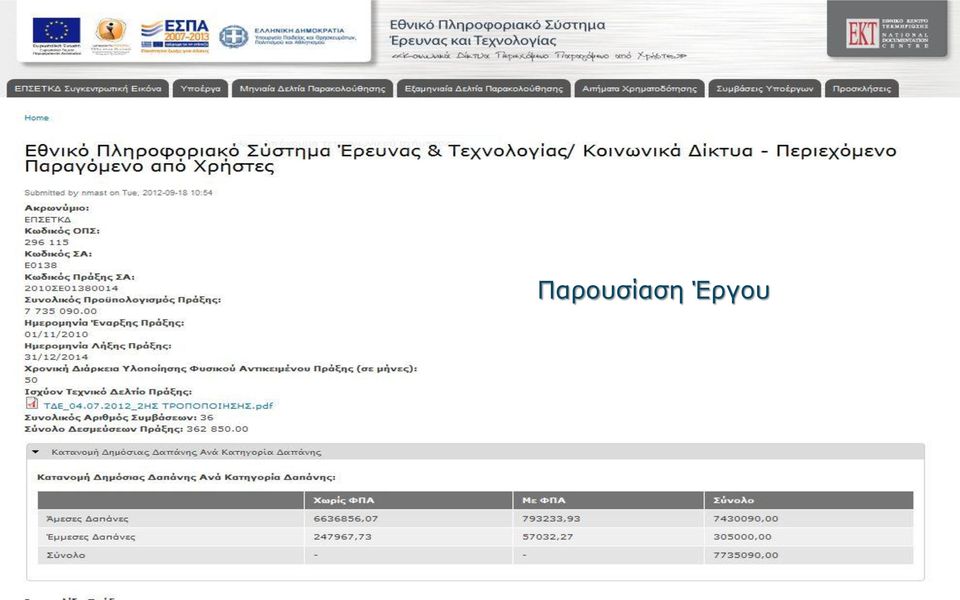The height and width of the screenshot is (600, 960).
Task: Click the Σύνολο Δεσμεύσεων Πράξης value 362 850.00
Action: tap(217, 429)
